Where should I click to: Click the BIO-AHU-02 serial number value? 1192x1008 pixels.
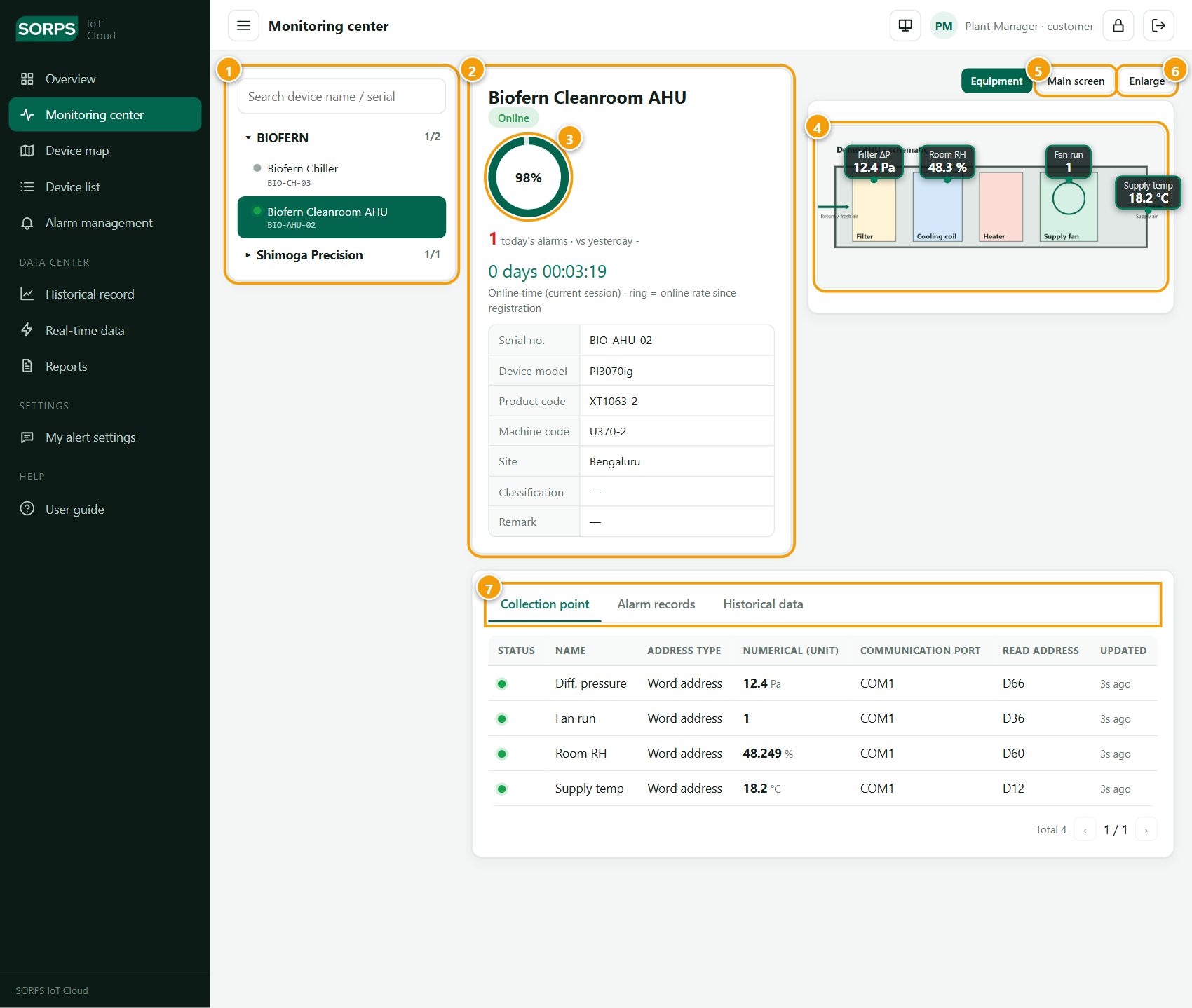[x=621, y=341]
